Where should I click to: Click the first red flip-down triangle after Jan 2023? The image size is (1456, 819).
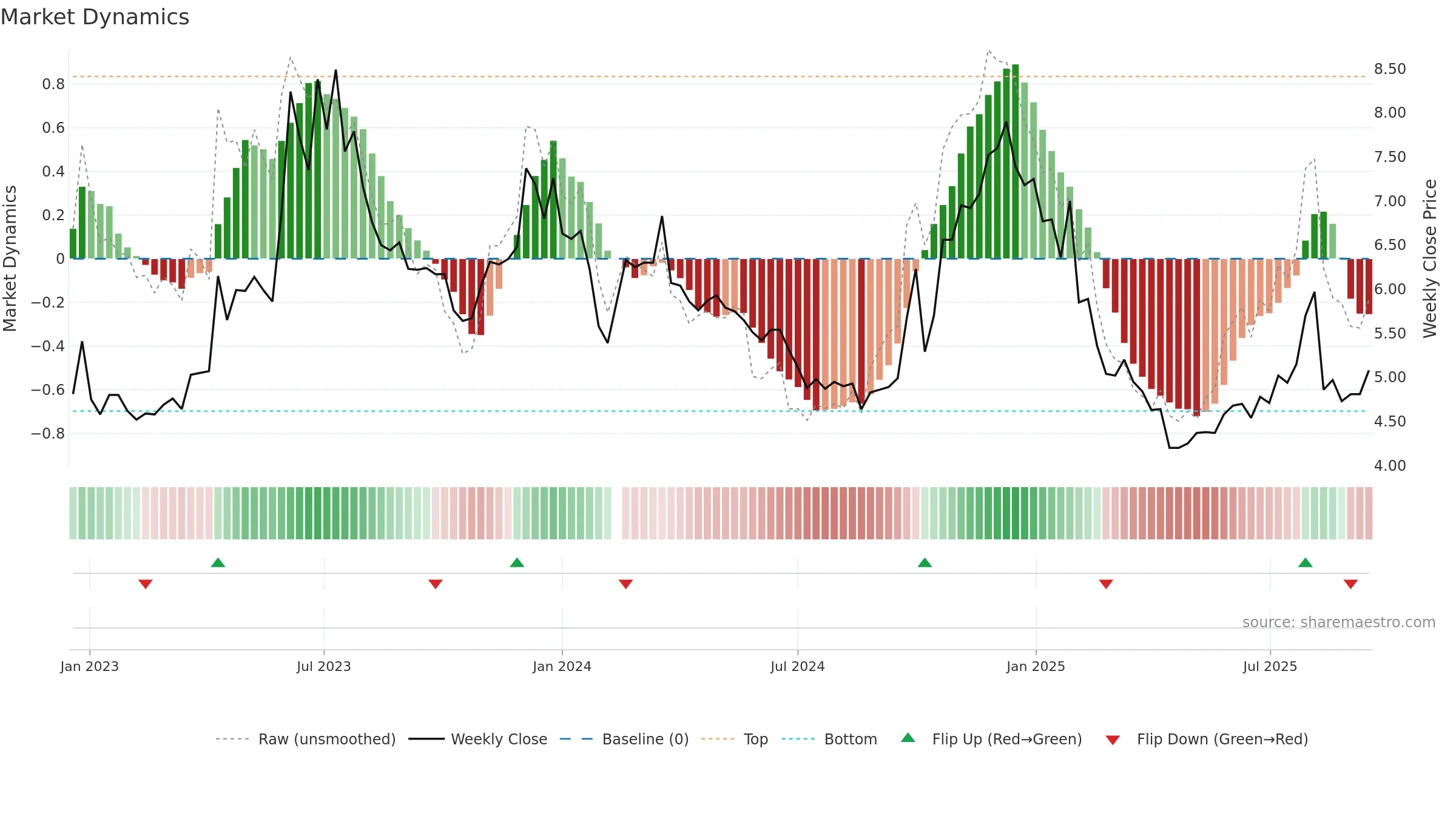[146, 584]
